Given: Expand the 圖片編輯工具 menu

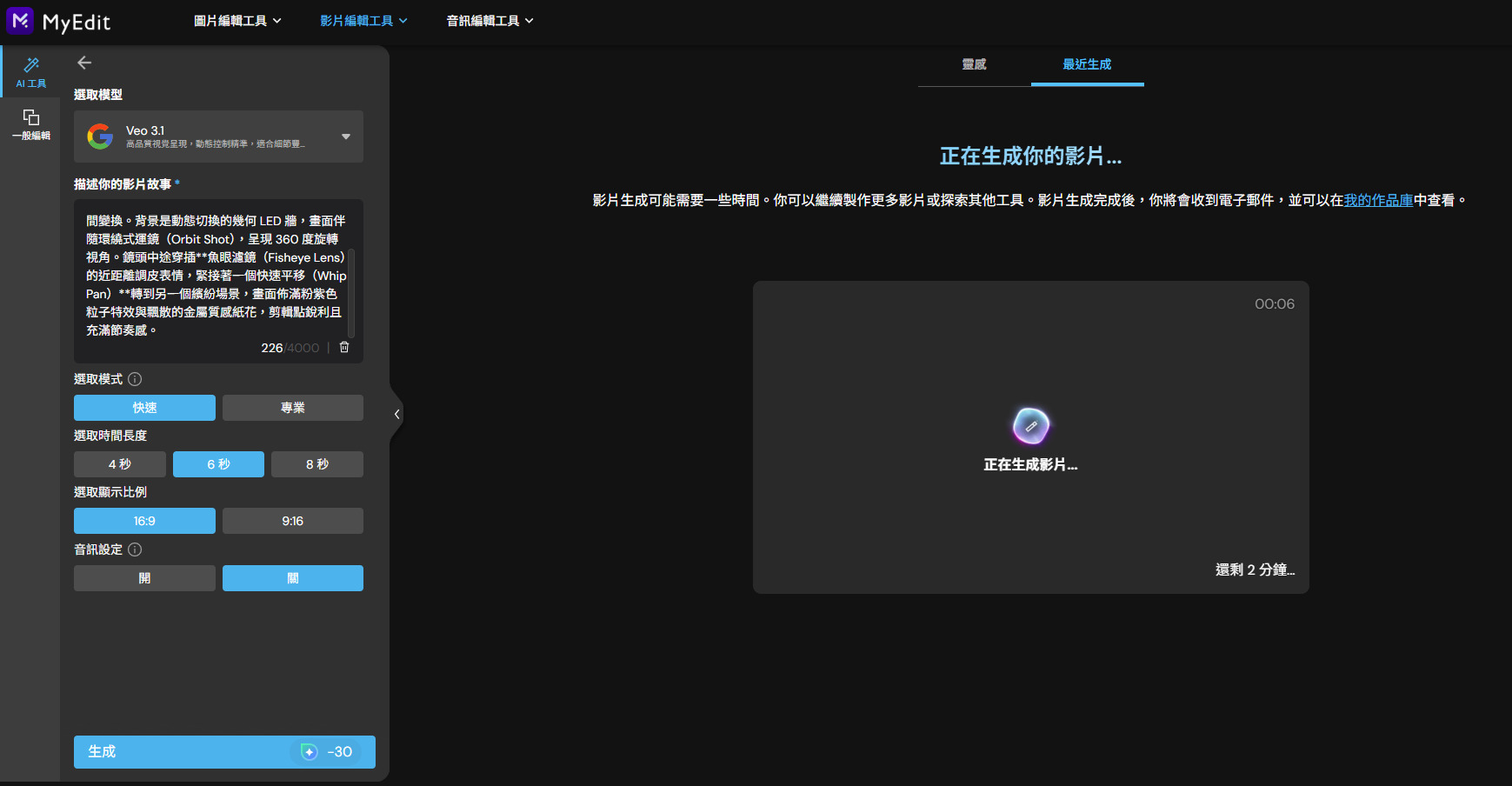Looking at the screenshot, I should (238, 20).
